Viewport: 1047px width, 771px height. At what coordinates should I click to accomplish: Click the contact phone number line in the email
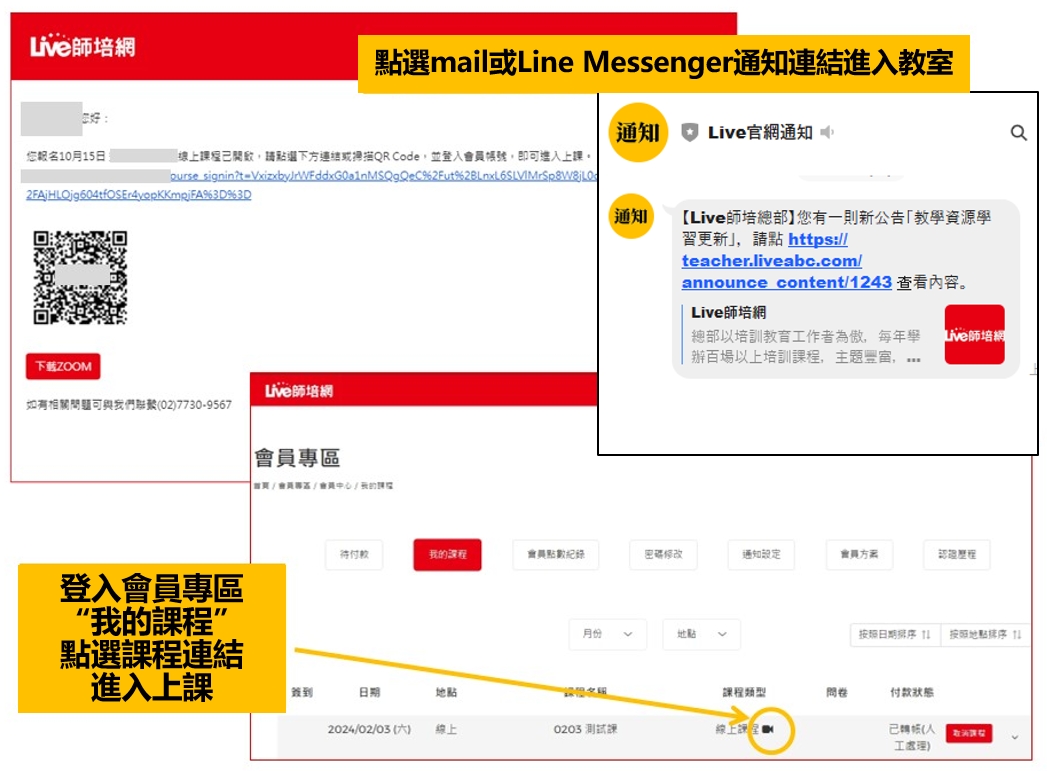(129, 405)
